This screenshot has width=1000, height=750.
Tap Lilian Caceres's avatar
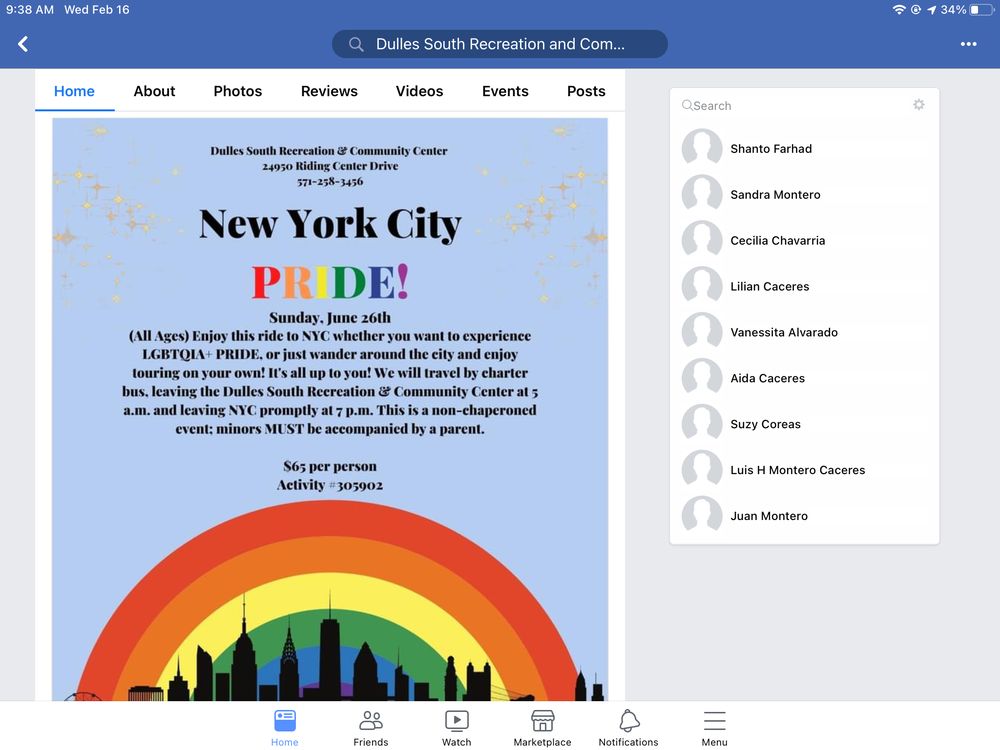pyautogui.click(x=702, y=286)
